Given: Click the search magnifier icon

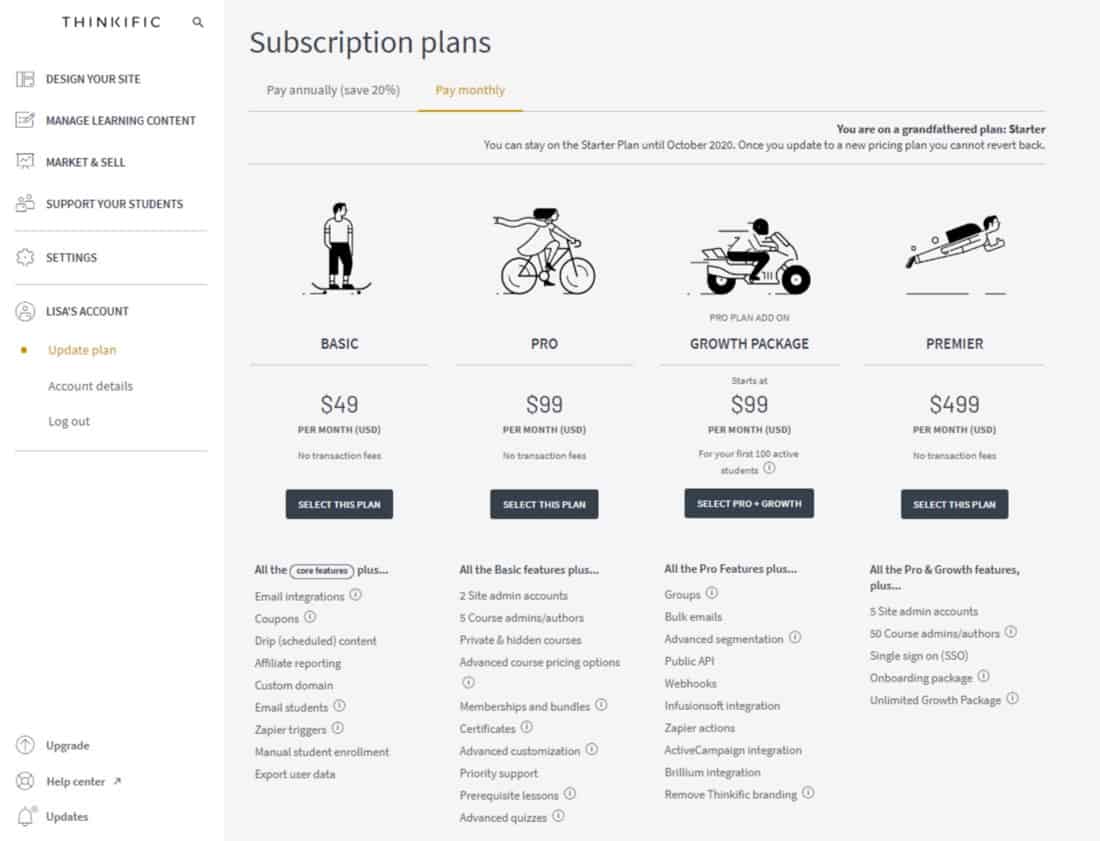Looking at the screenshot, I should (x=198, y=22).
